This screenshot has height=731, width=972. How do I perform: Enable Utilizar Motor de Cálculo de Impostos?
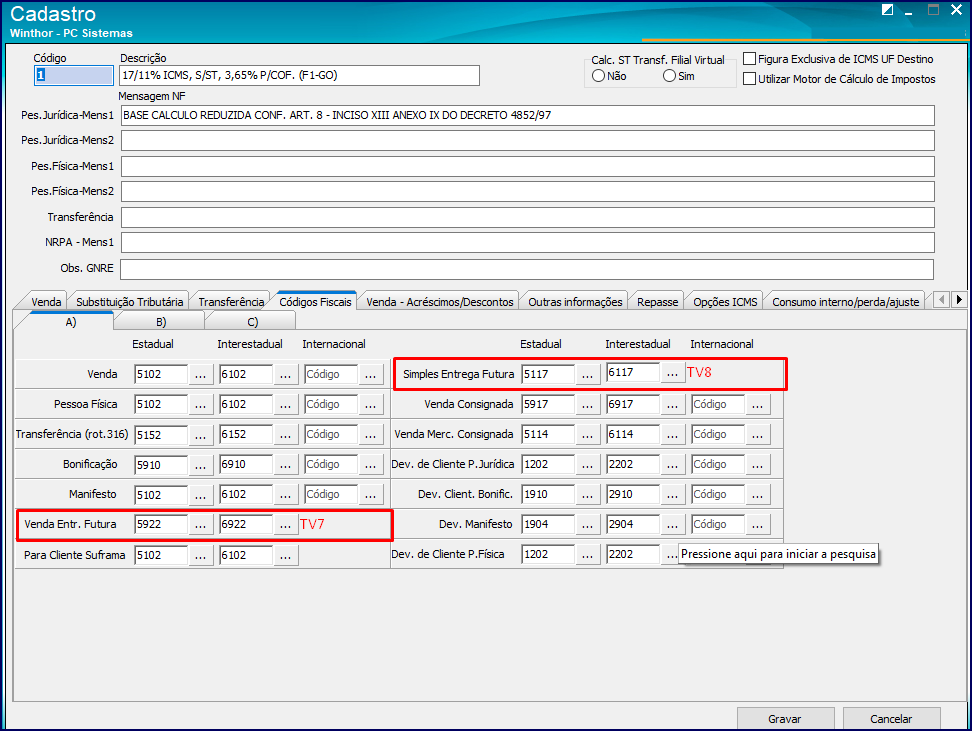coord(749,79)
